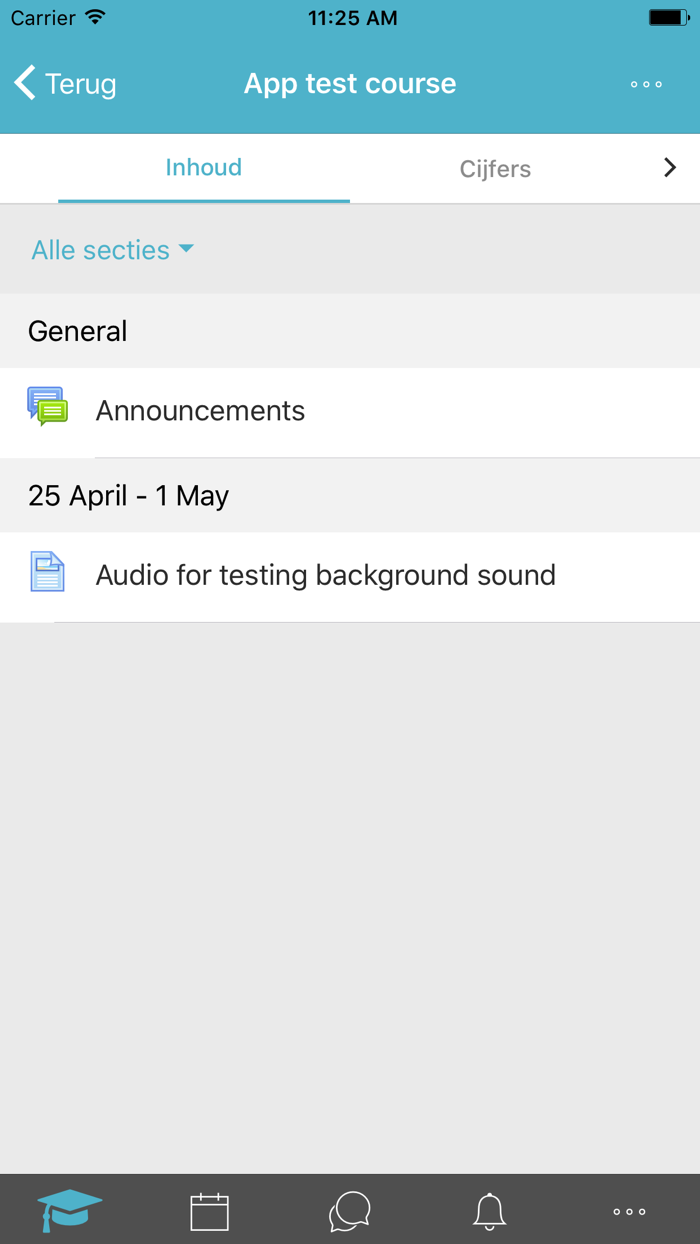Viewport: 700px width, 1244px height.
Task: Select the General section header
Action: (78, 331)
